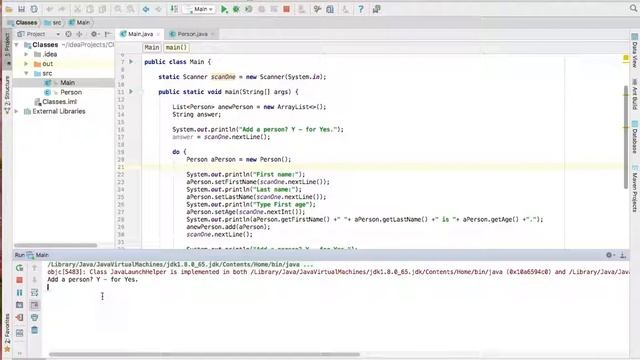Toggle the Maven Projects tool window
Screen dimensions: 640x360
[x=634, y=189]
